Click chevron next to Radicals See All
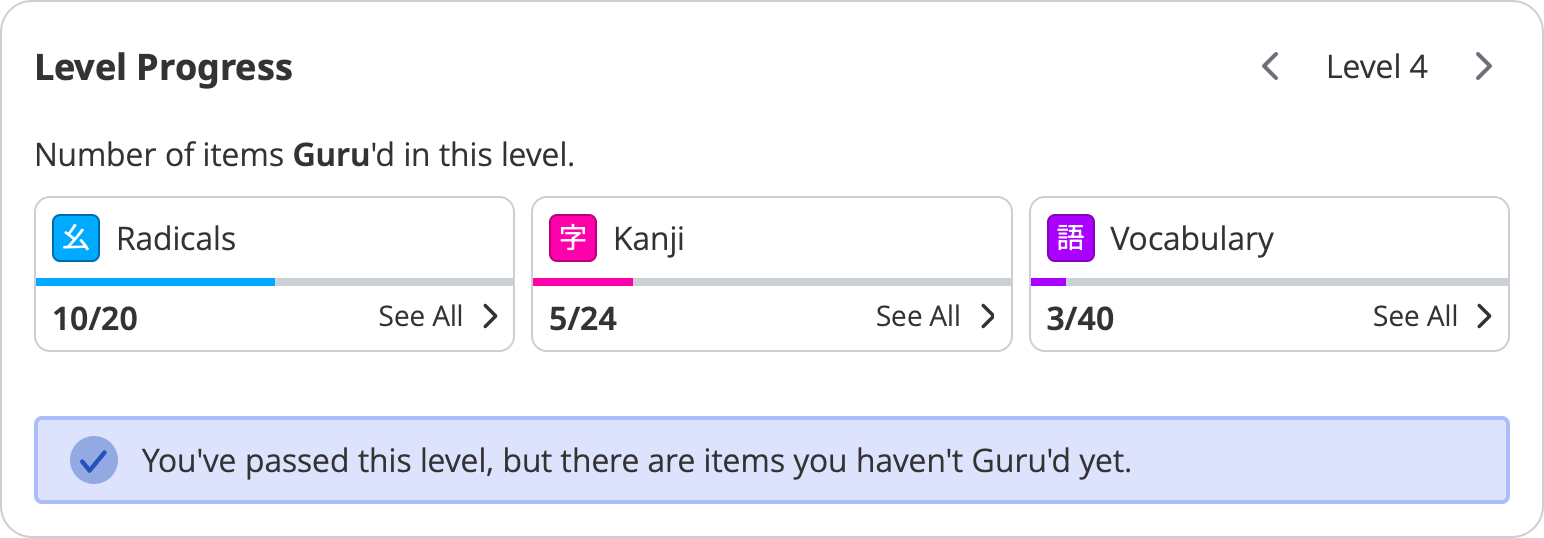The height and width of the screenshot is (538, 1544). pyautogui.click(x=490, y=317)
